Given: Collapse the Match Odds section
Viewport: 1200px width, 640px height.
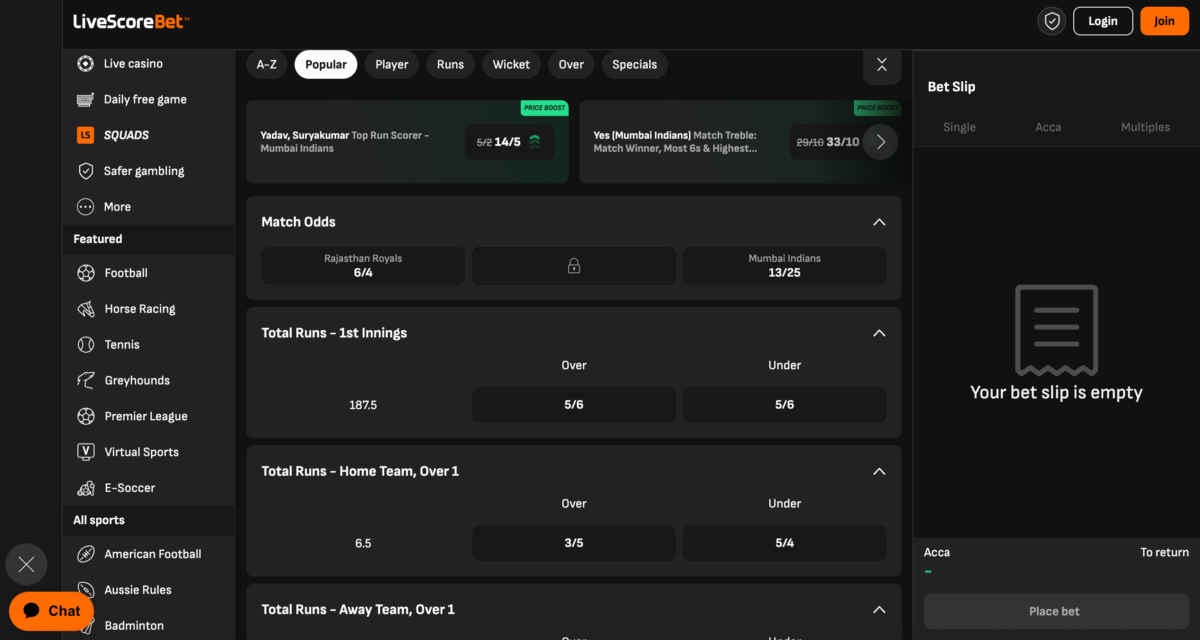Looking at the screenshot, I should 879,222.
